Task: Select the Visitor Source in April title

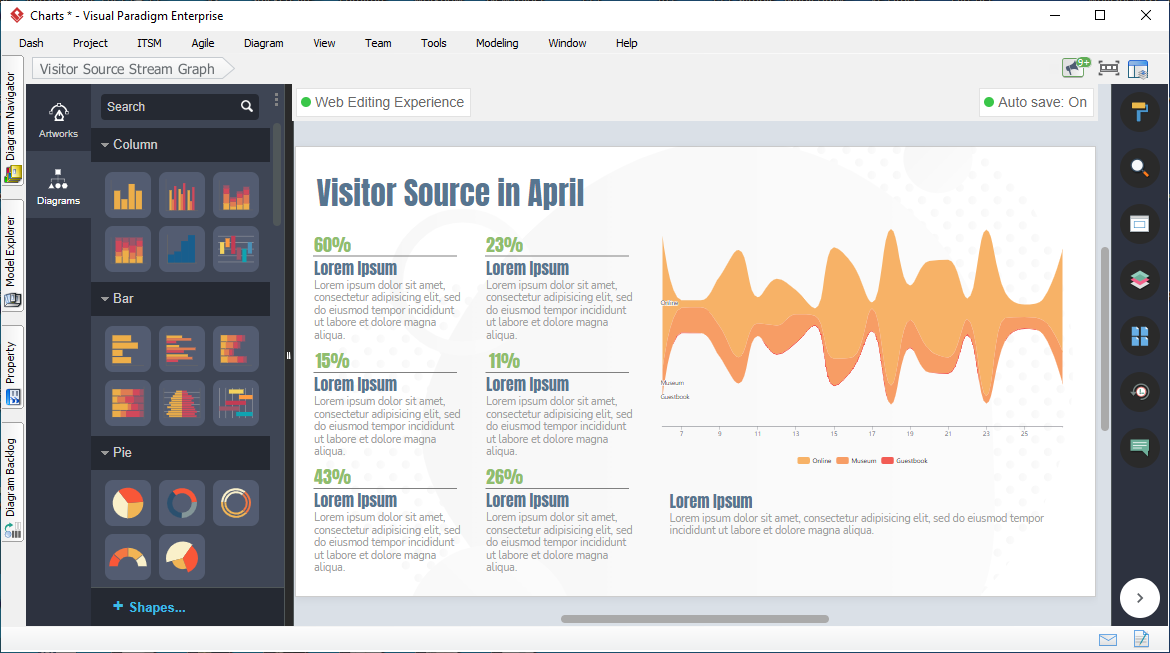Action: [450, 193]
